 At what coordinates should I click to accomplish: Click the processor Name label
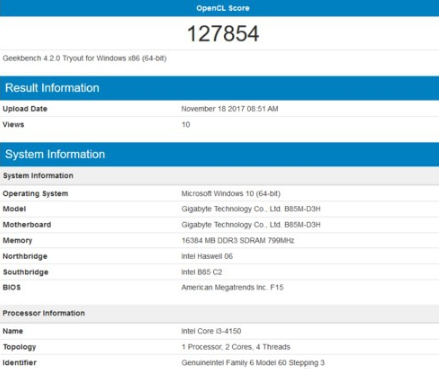(x=13, y=331)
